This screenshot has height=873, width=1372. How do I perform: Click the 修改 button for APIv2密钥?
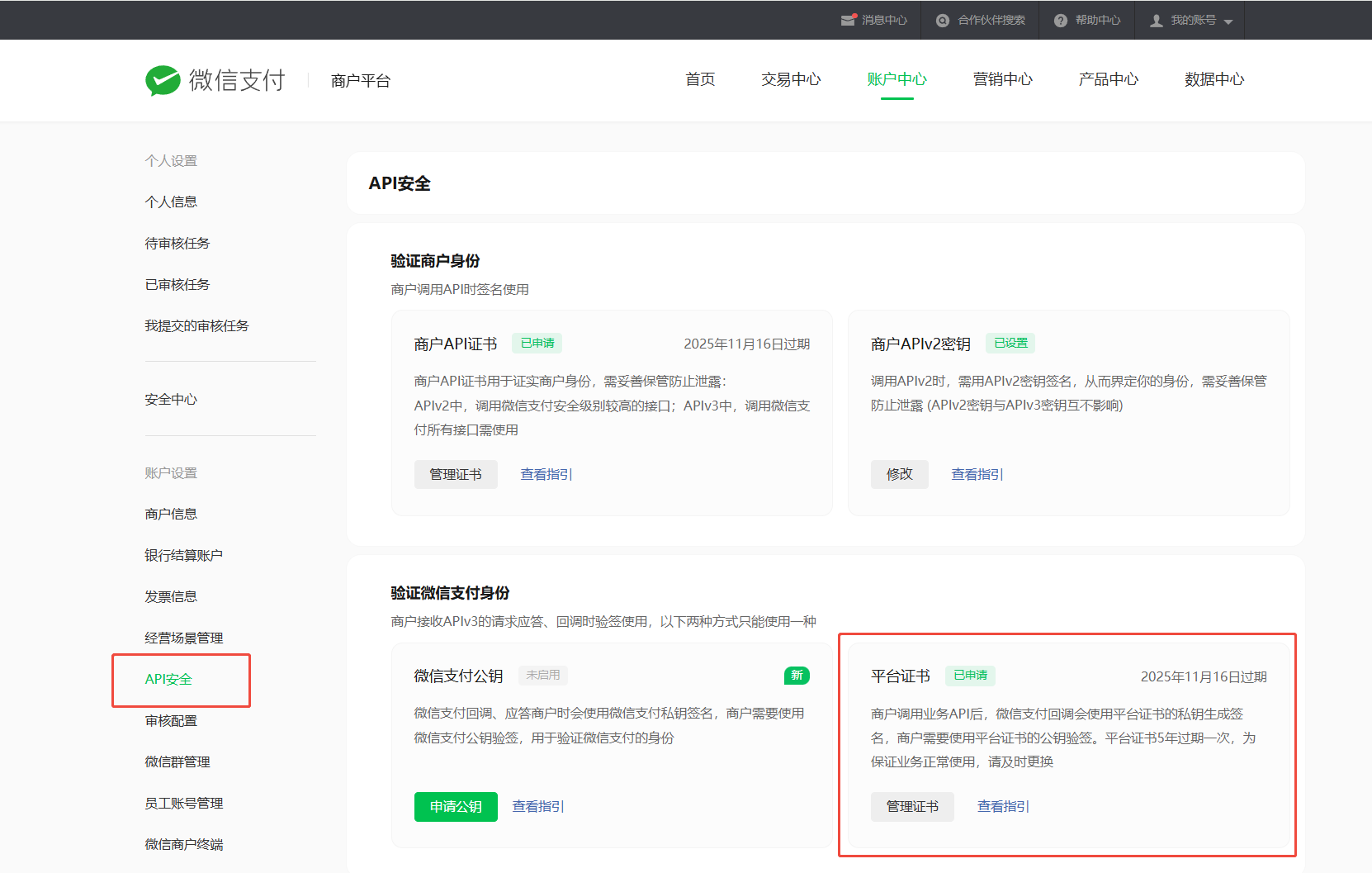899,474
